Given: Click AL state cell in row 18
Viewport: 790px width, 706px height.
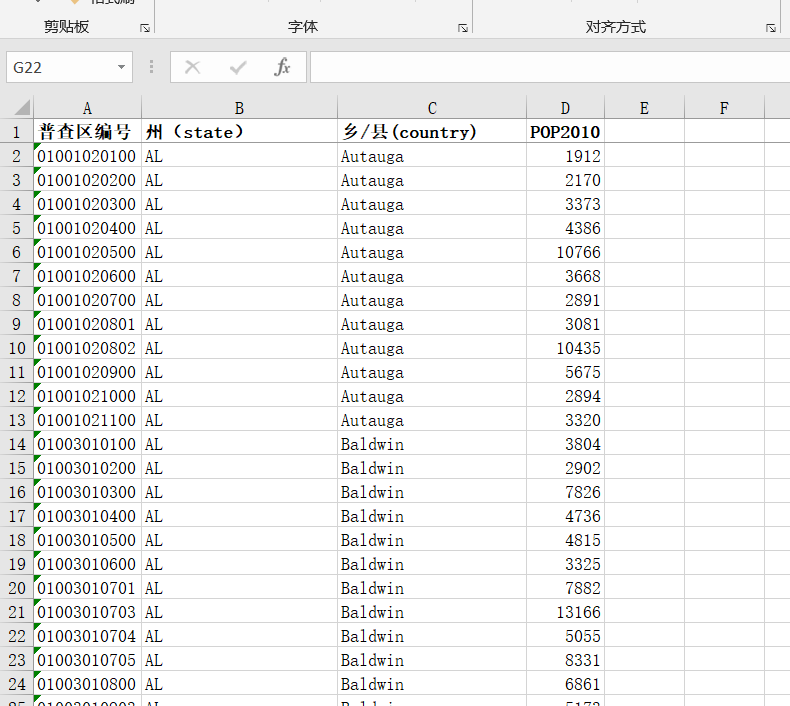Looking at the screenshot, I should (239, 540).
